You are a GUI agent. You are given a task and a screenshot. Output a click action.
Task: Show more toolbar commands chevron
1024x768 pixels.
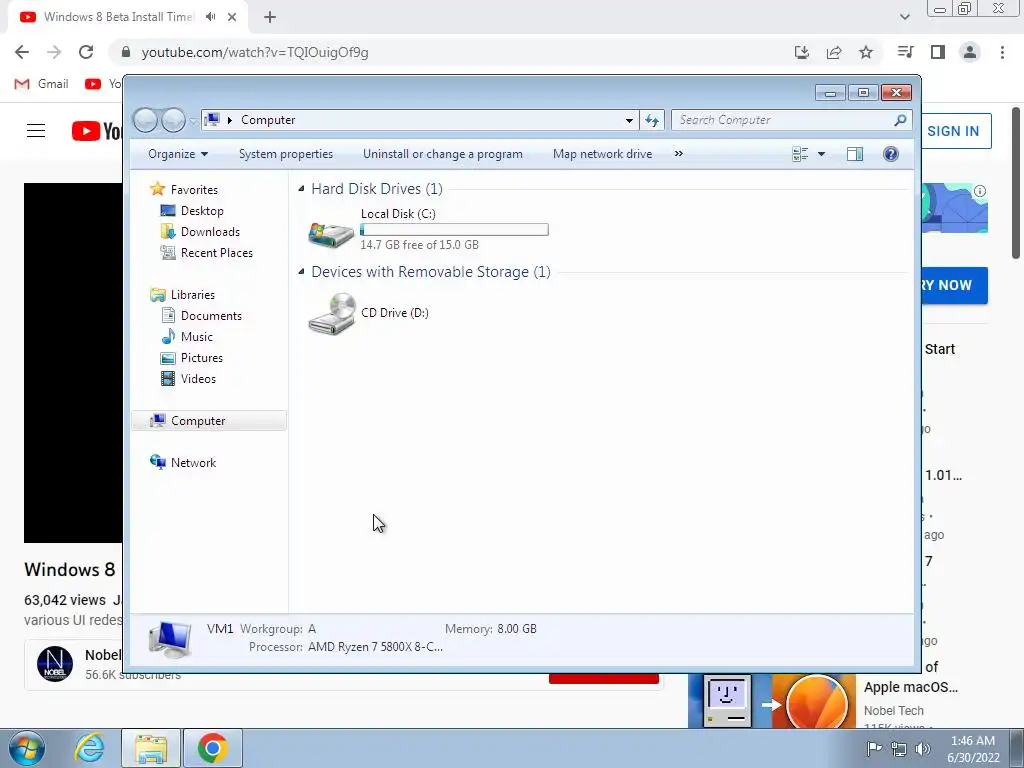(679, 153)
